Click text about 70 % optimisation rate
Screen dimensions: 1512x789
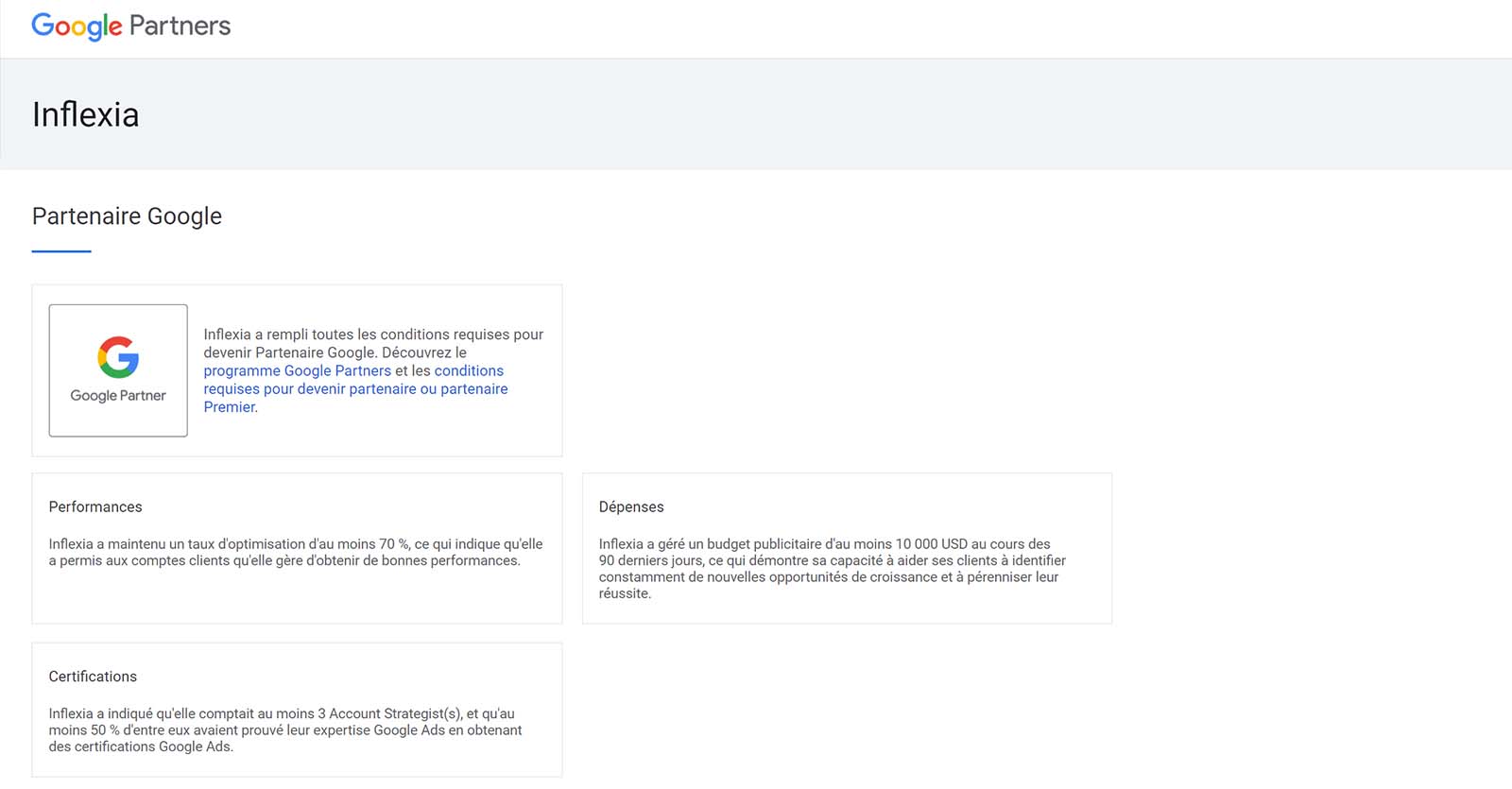click(296, 552)
